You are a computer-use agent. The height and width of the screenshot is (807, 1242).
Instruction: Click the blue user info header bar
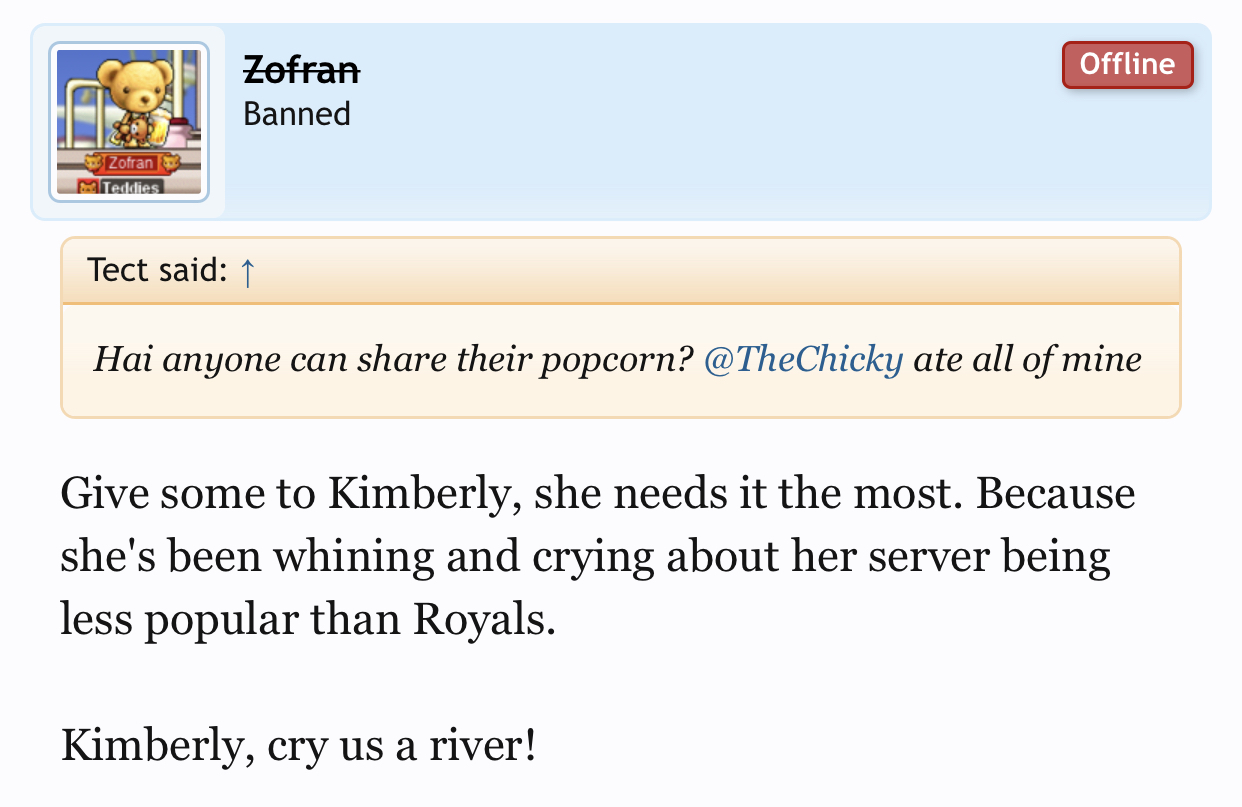(x=621, y=121)
